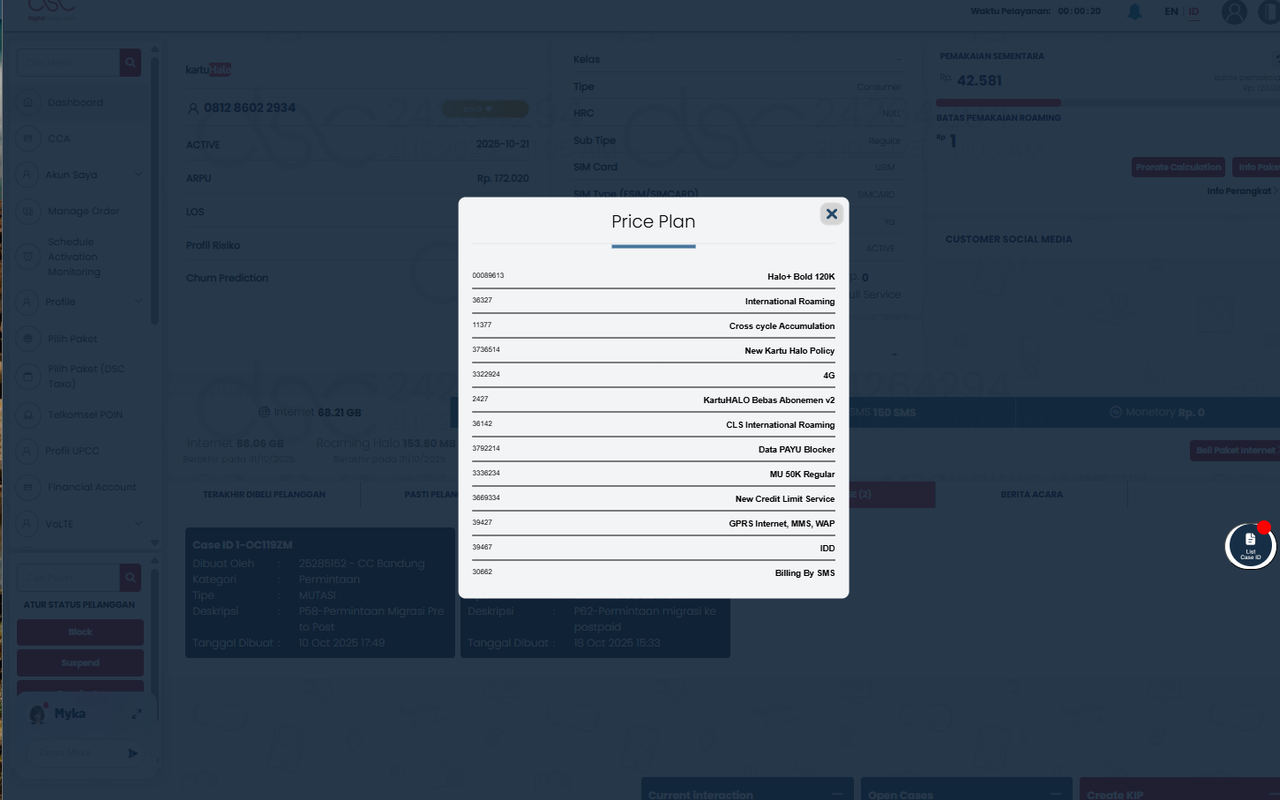Switch to Berita Acara tab

1032,494
